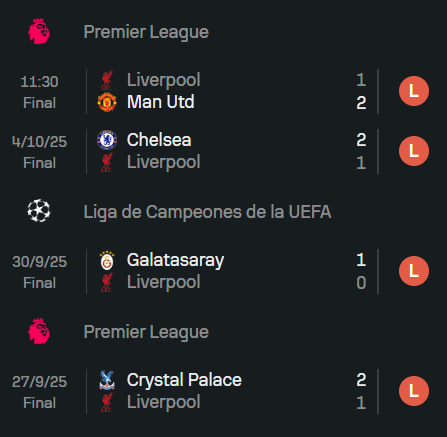Open the 30/9/25 match date
The image size is (447, 437).
(x=39, y=262)
